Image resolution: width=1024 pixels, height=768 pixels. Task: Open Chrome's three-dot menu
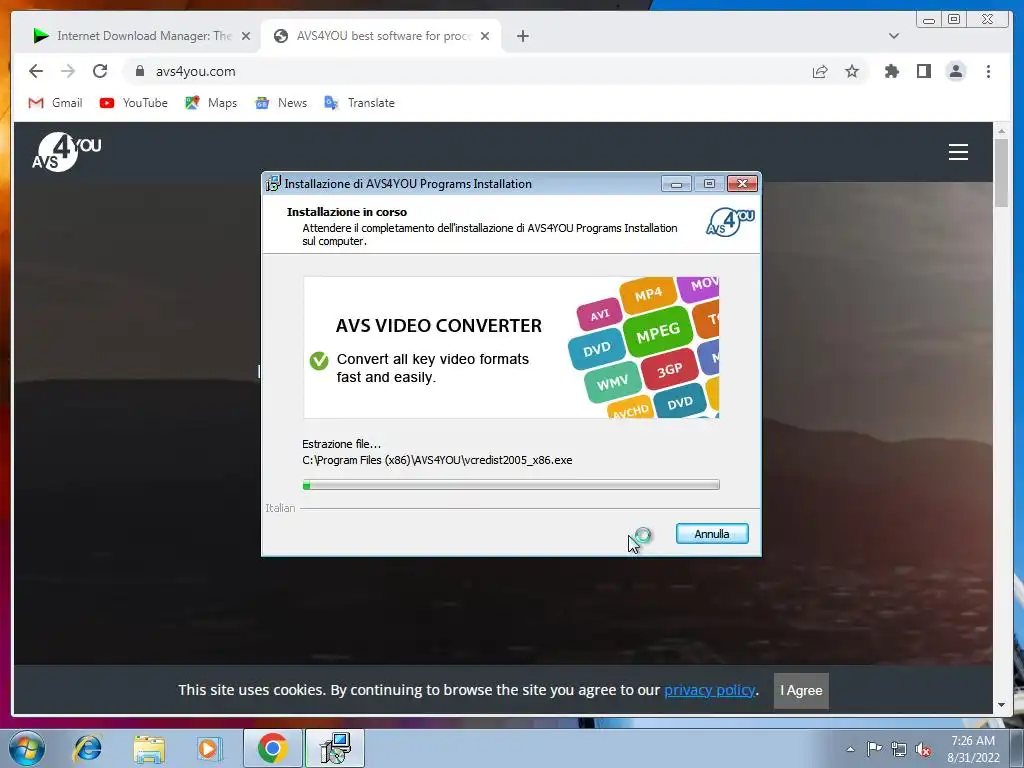[988, 71]
